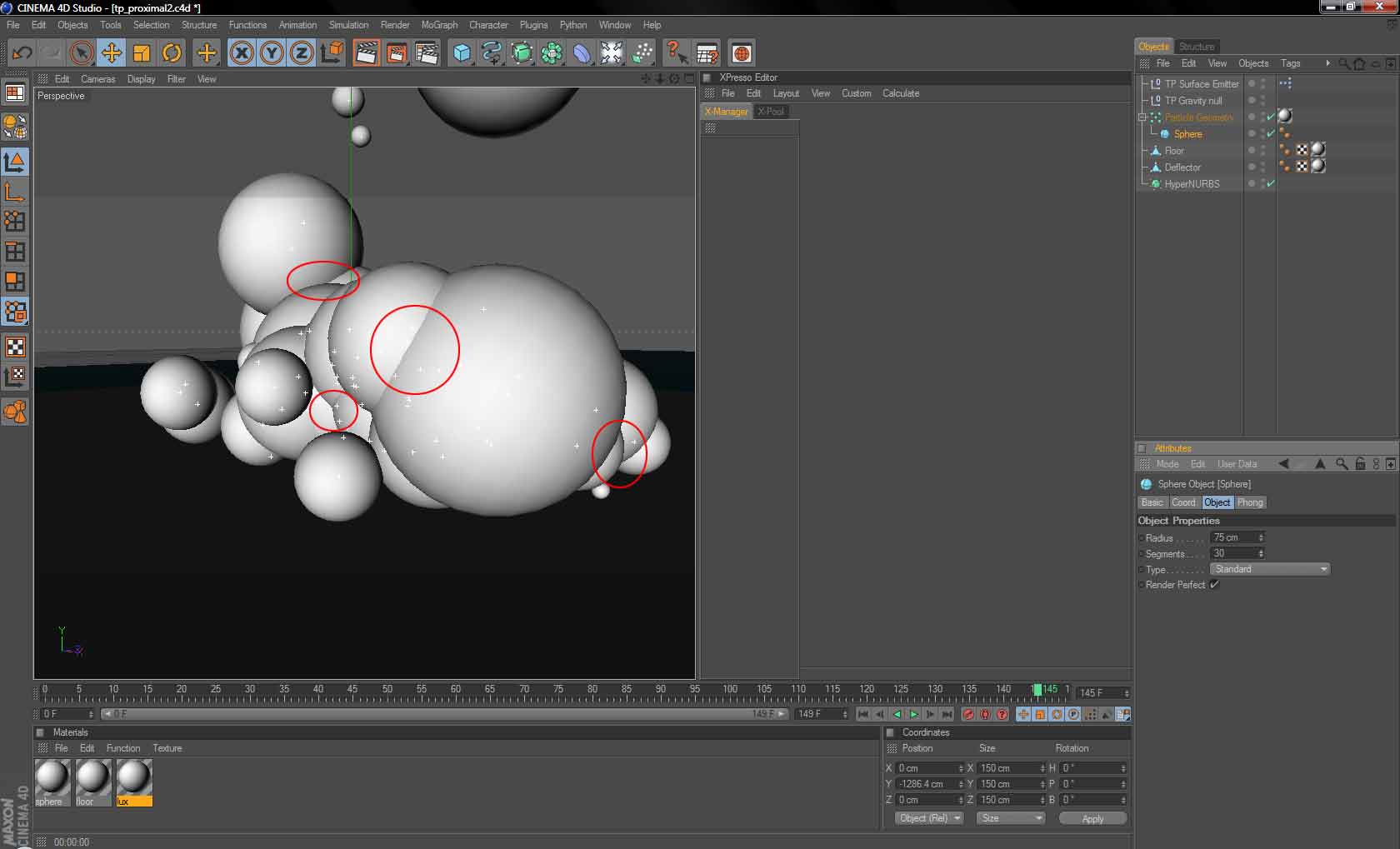Open the sphere Type dropdown
The height and width of the screenshot is (849, 1400).
click(x=1269, y=569)
